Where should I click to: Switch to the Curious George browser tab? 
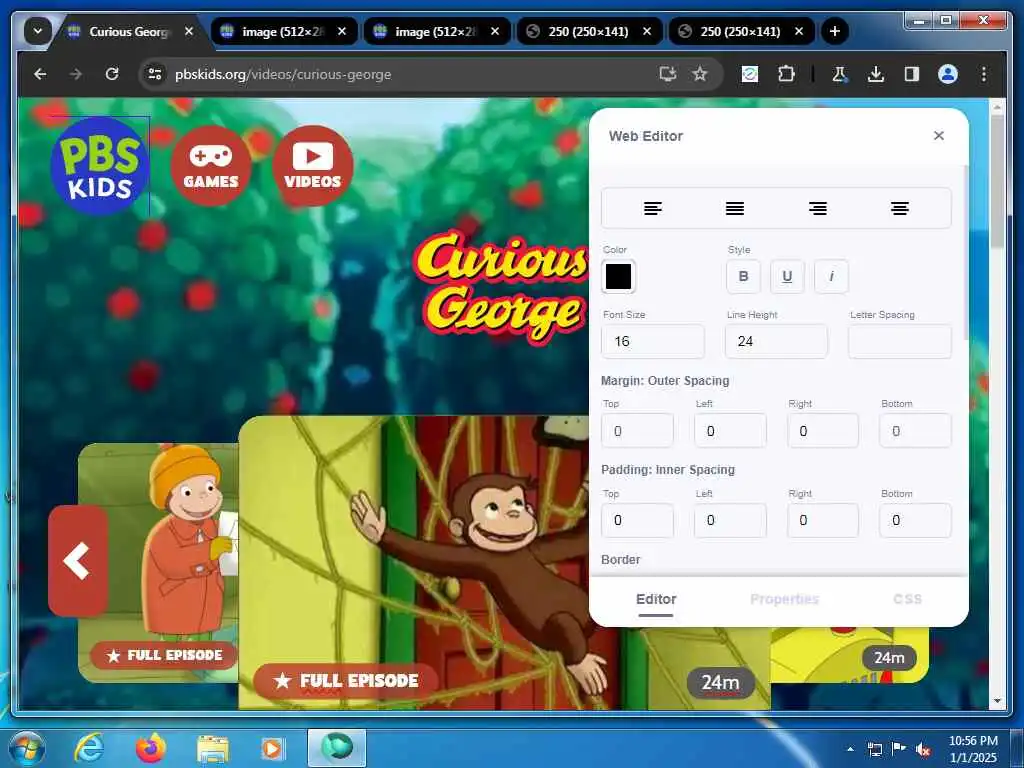129,31
